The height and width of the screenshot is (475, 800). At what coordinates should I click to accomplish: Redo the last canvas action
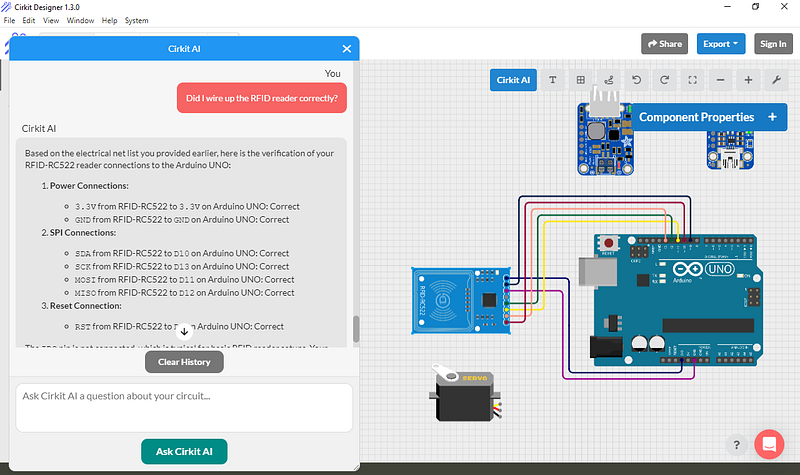click(664, 80)
